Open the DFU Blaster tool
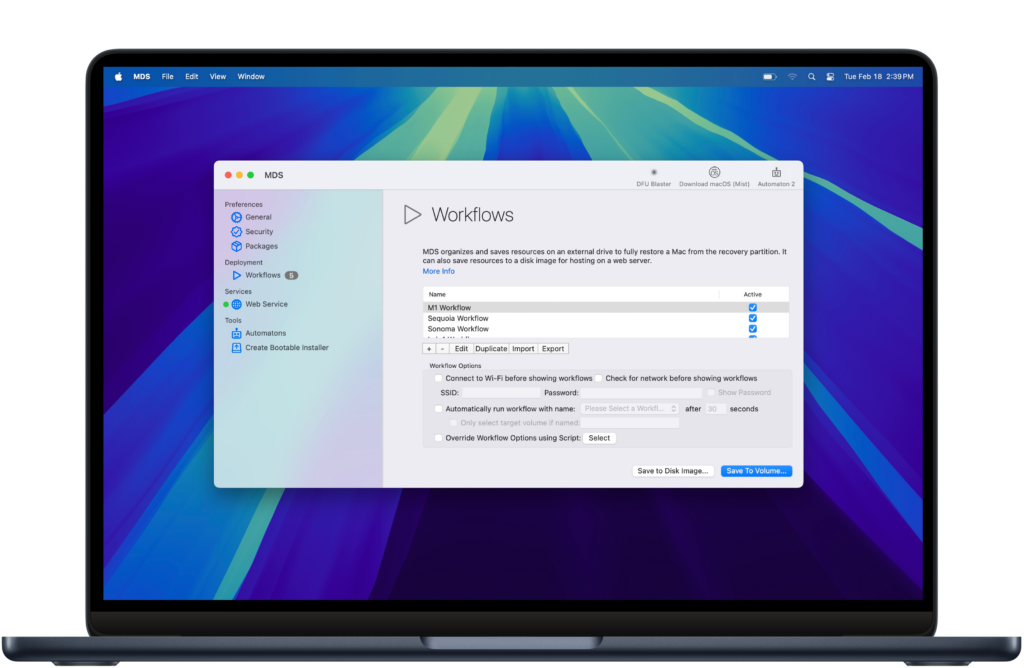The image size is (1024, 668). click(653, 176)
